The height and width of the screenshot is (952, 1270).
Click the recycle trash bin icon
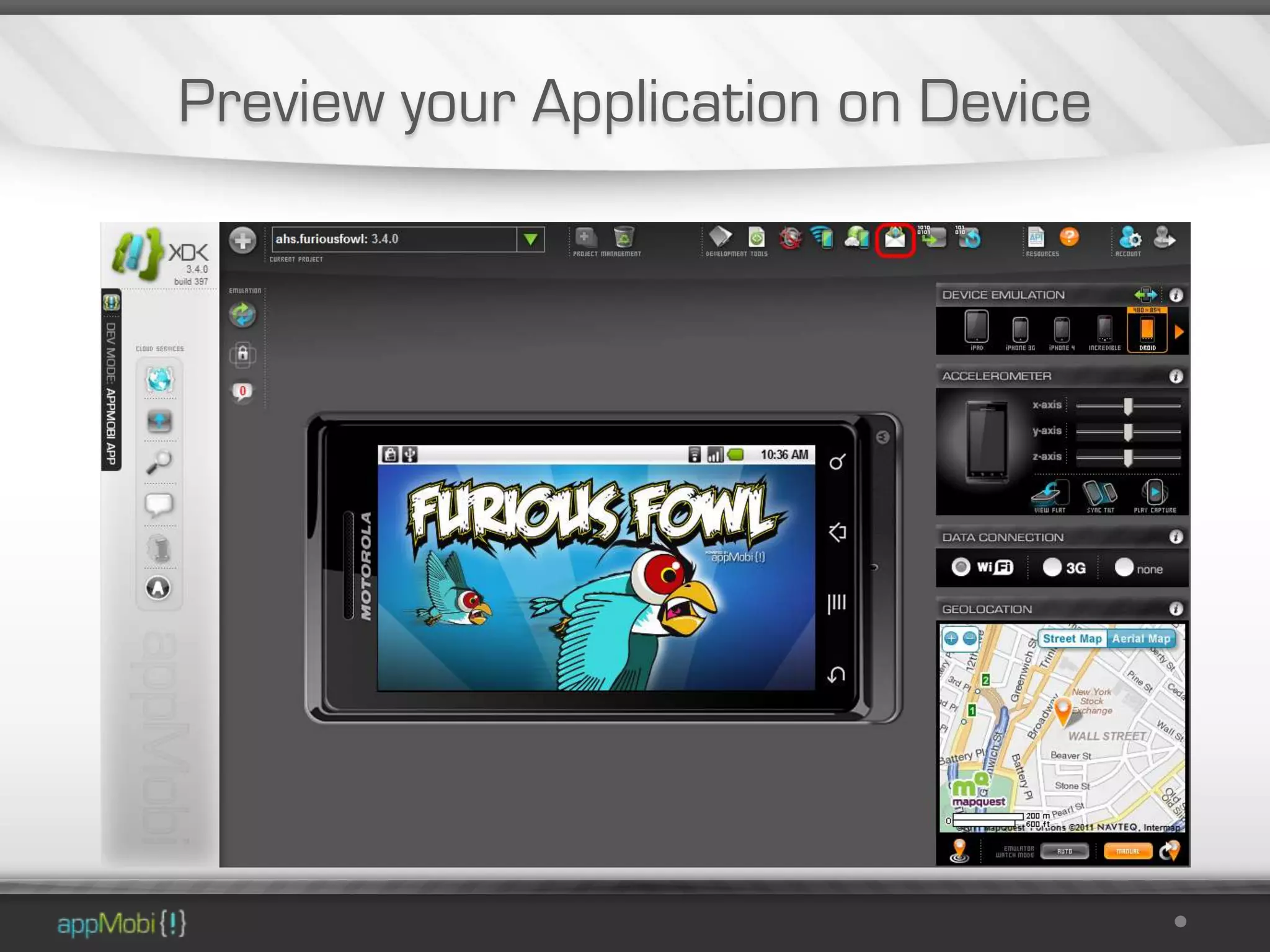(x=624, y=237)
